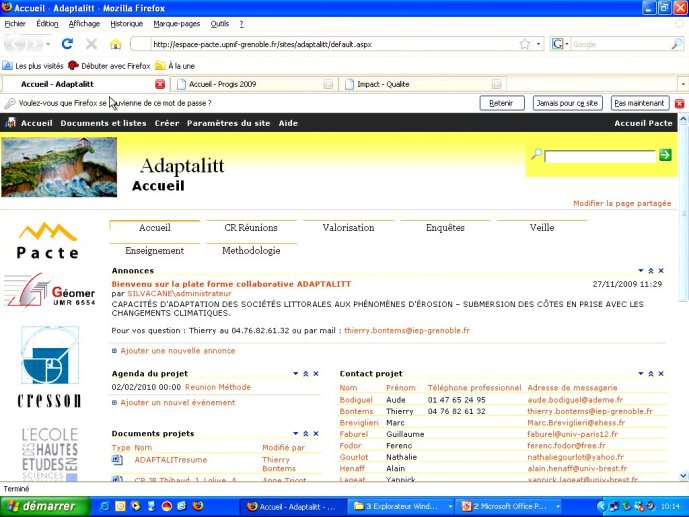The height and width of the screenshot is (517, 689).
Task: Collapse the Contact projet web part
Action: coord(651,374)
